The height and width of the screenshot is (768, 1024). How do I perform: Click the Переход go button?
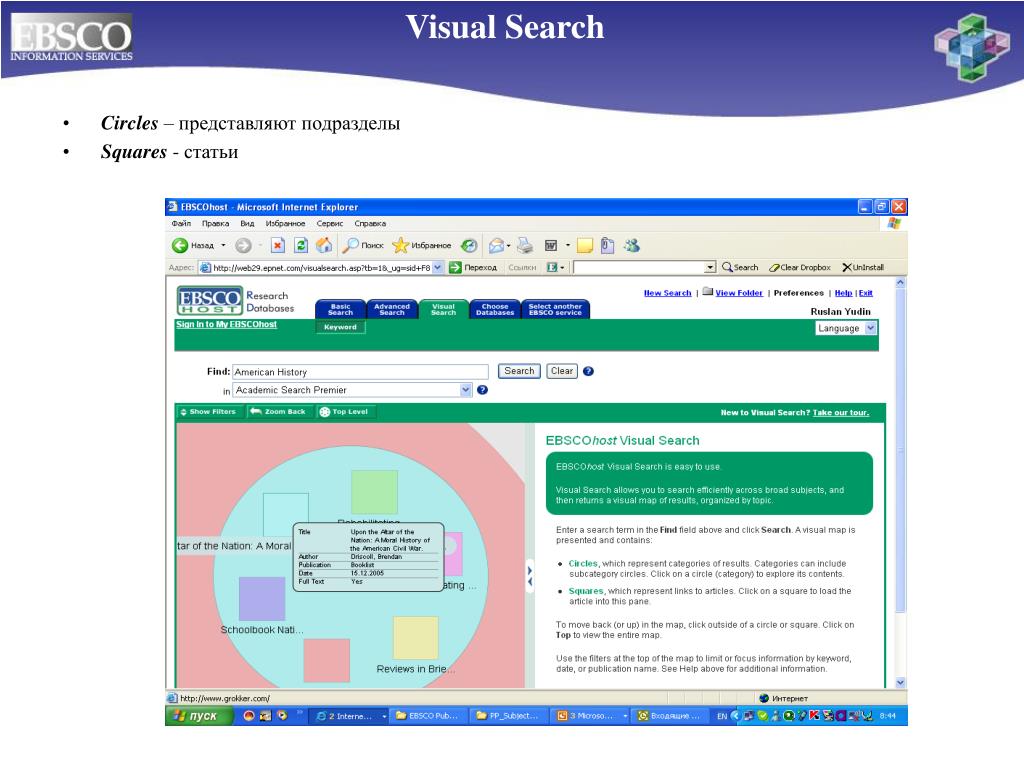tap(473, 267)
